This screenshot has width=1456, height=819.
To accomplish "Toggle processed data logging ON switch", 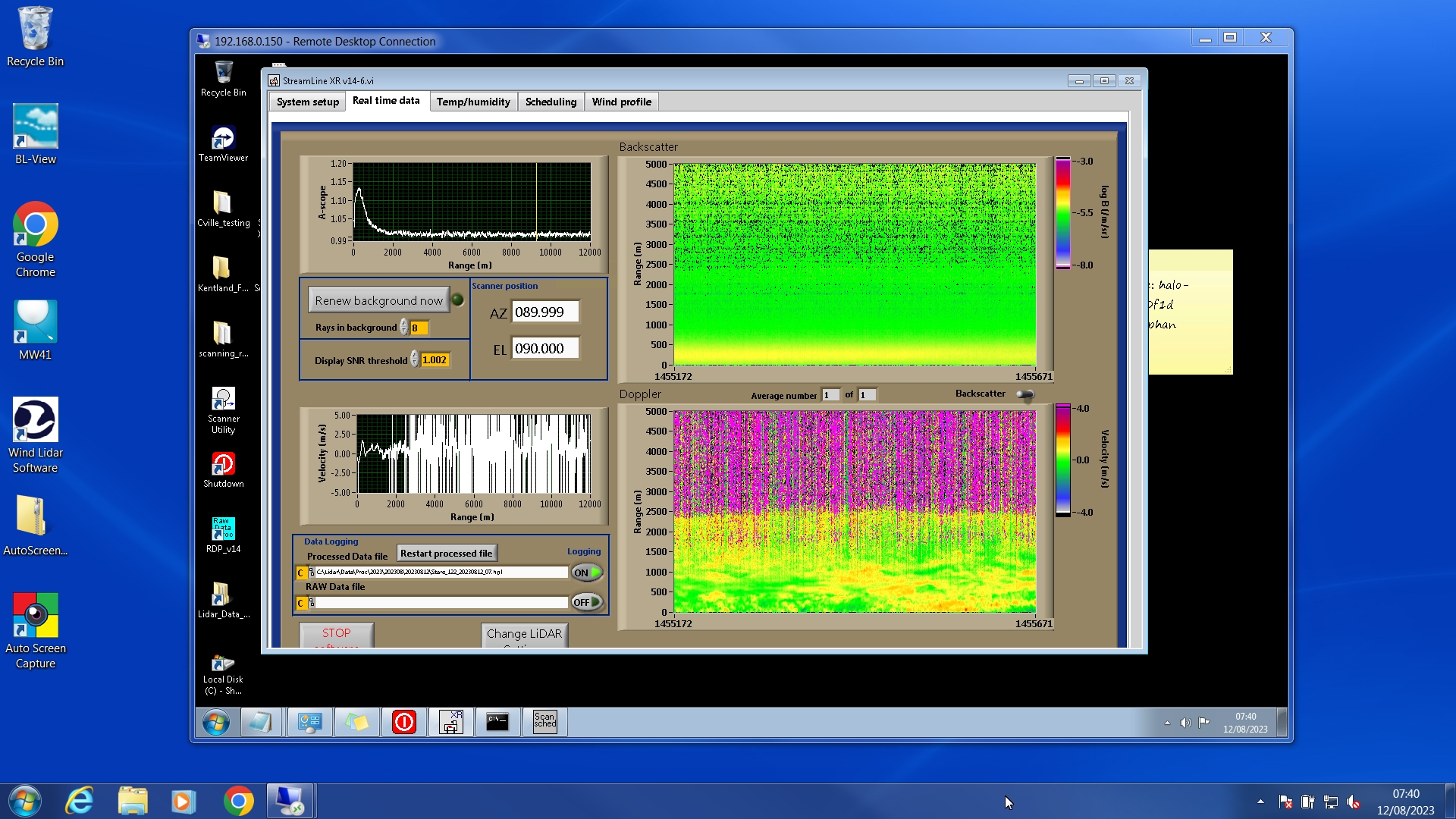I will click(587, 573).
